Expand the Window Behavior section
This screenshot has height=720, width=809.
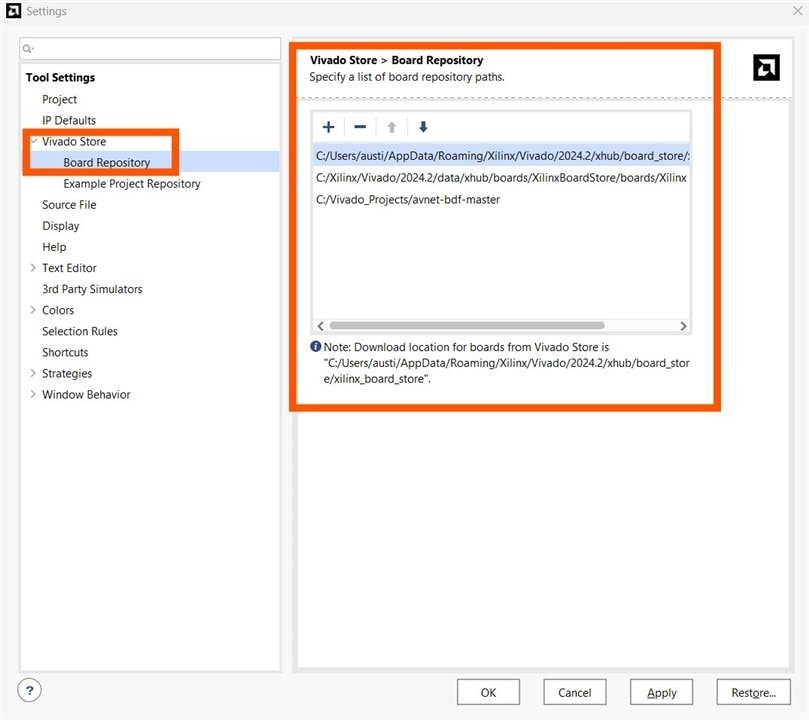pyautogui.click(x=33, y=394)
